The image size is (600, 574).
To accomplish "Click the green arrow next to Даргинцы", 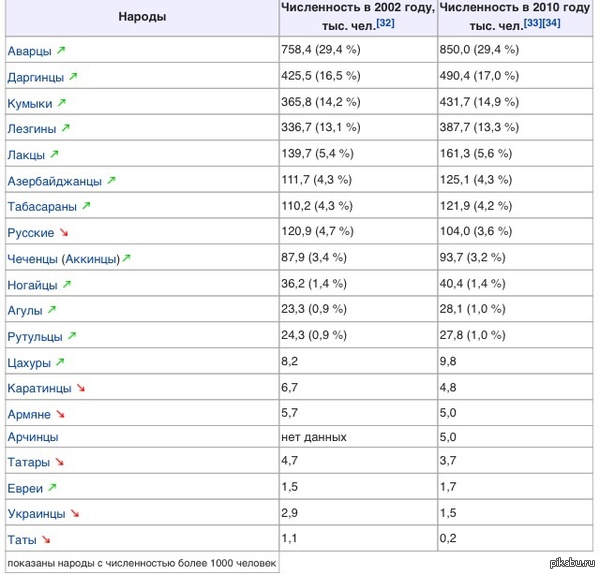I will tap(73, 76).
